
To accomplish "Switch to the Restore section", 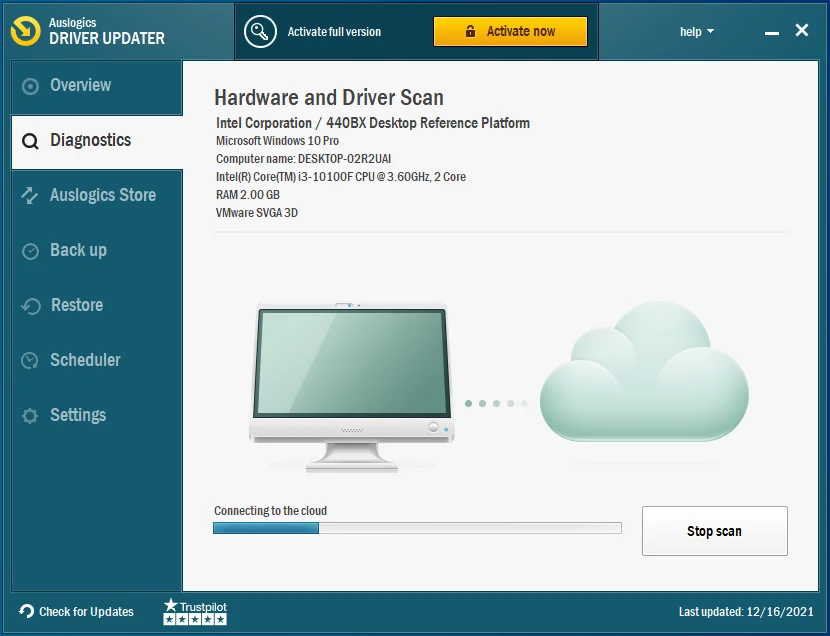I will (x=97, y=306).
